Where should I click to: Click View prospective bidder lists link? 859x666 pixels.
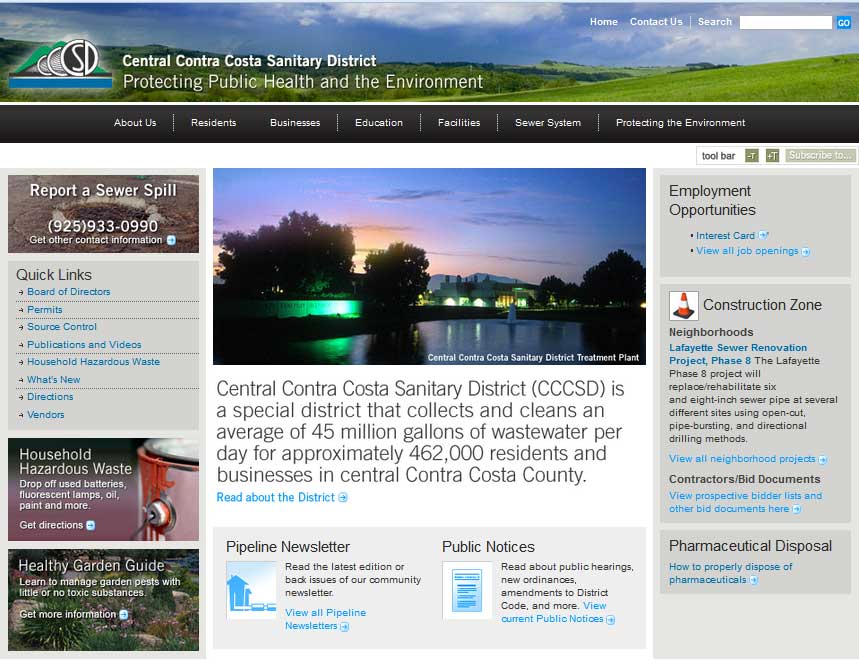click(745, 502)
